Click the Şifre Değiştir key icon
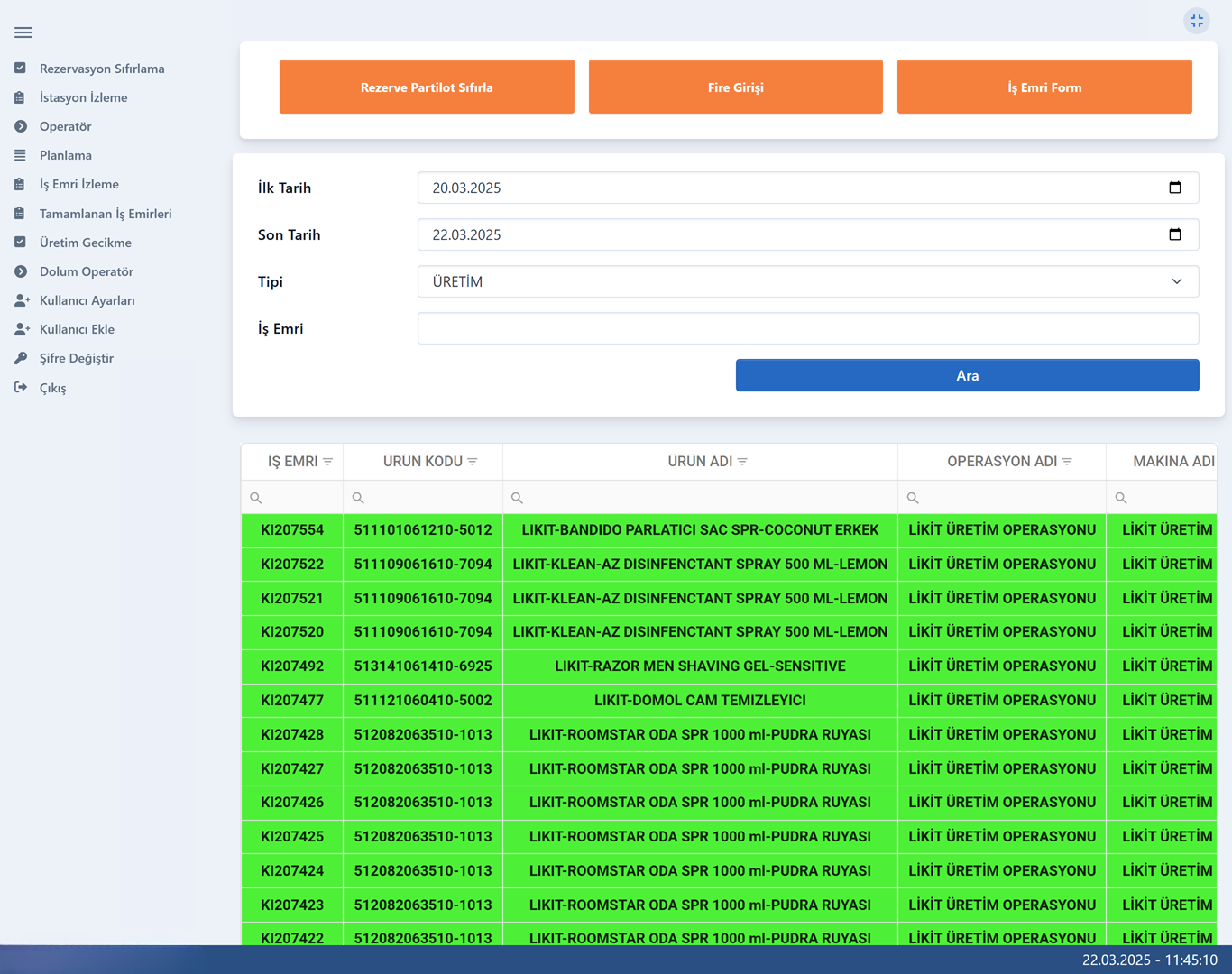Image resolution: width=1232 pixels, height=974 pixels. 20,358
